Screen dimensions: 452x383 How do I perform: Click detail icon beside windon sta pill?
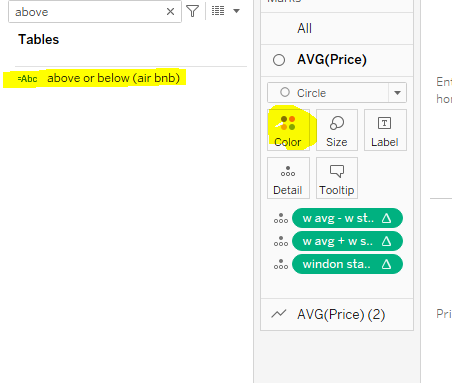[x=281, y=264]
